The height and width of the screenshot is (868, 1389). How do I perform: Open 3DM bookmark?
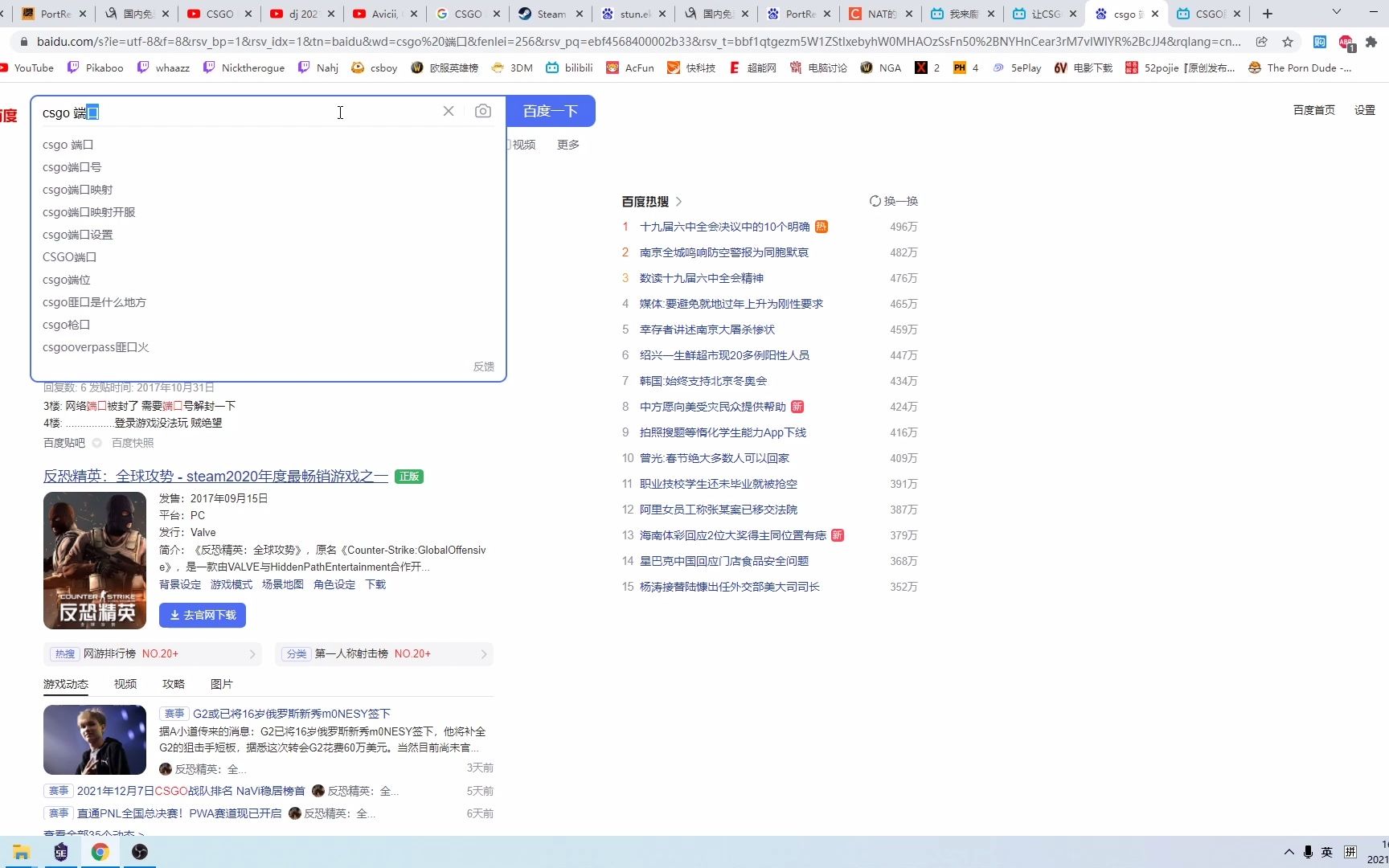point(512,68)
